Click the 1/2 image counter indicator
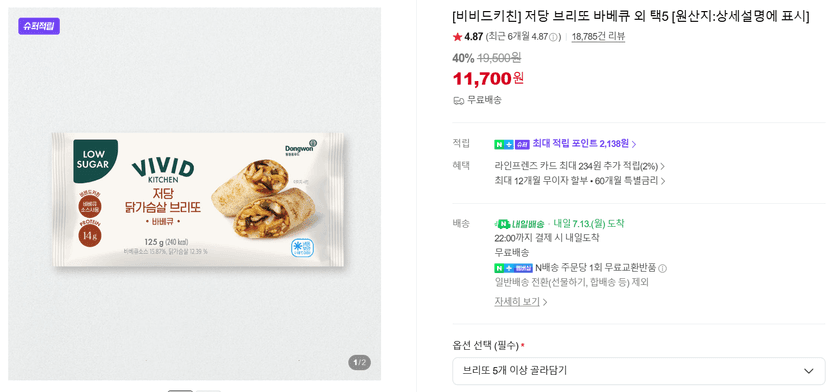Image resolution: width=828 pixels, height=392 pixels. click(359, 362)
